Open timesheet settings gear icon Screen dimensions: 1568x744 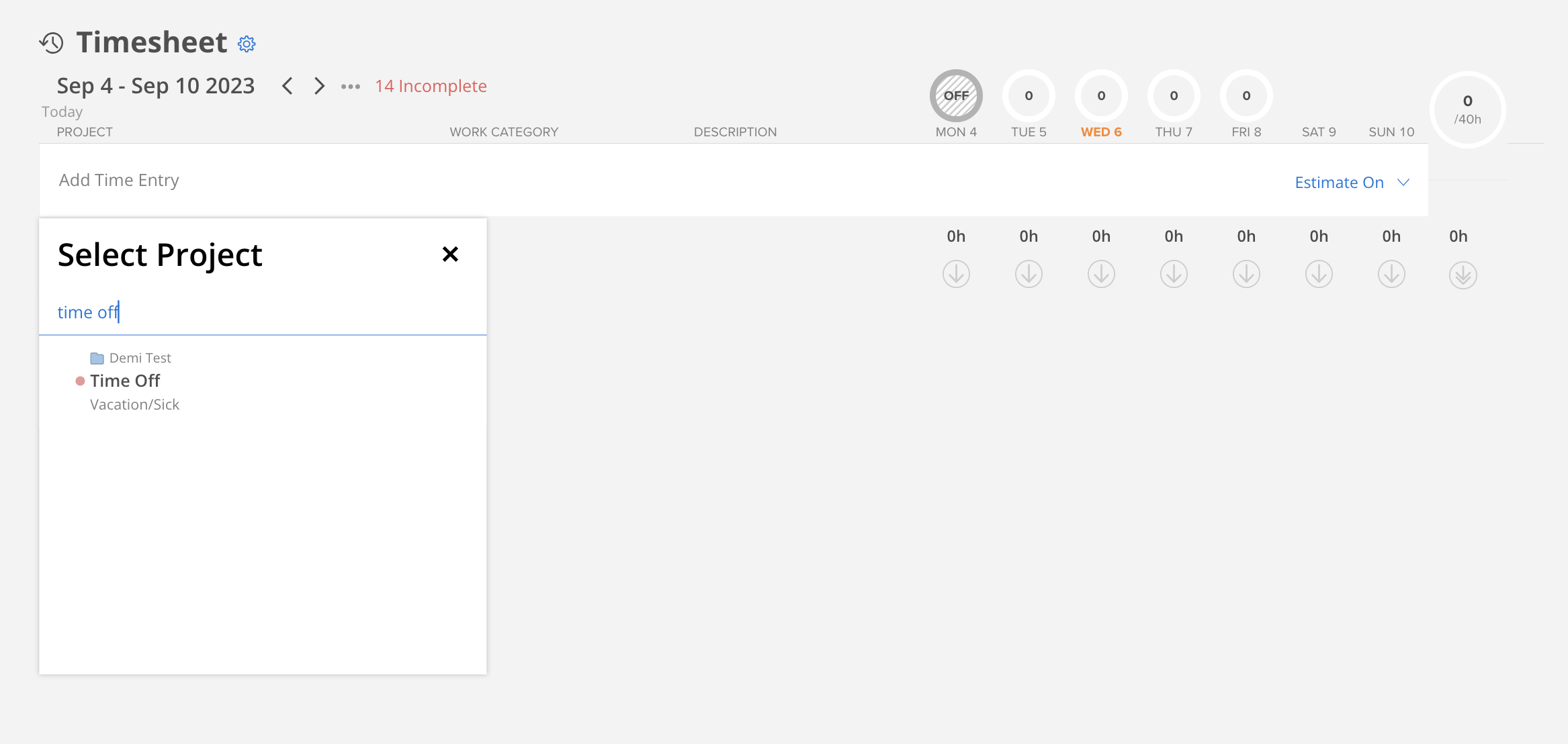[x=247, y=44]
